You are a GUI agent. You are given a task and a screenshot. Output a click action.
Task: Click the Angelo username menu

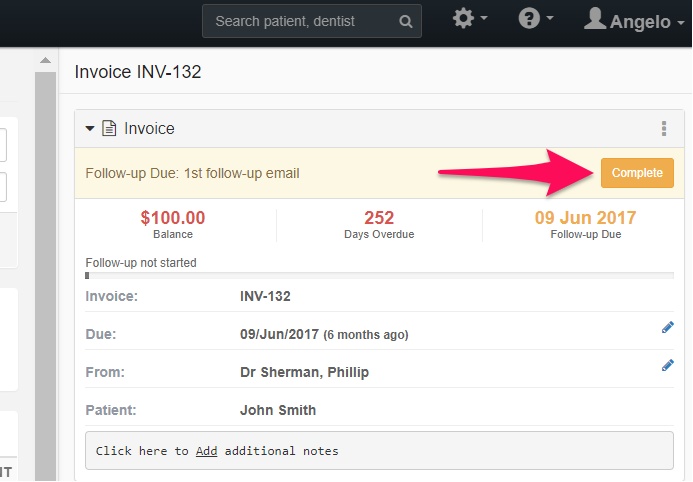[x=640, y=22]
